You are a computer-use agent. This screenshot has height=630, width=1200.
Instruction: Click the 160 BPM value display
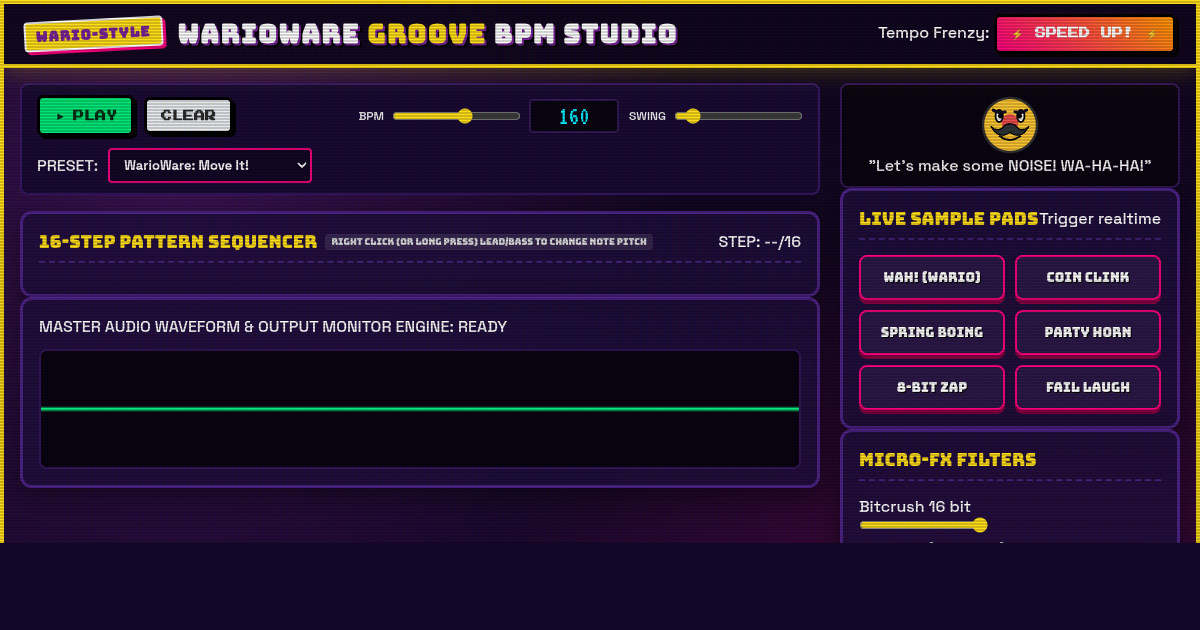574,116
